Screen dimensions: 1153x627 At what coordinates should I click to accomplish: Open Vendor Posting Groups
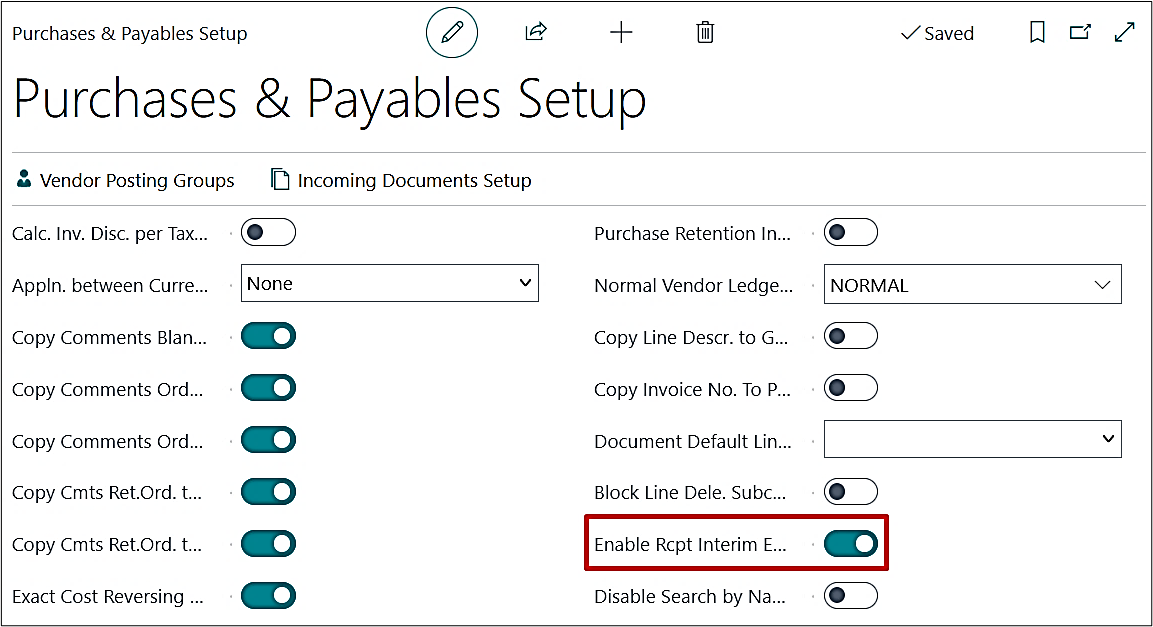[x=126, y=180]
